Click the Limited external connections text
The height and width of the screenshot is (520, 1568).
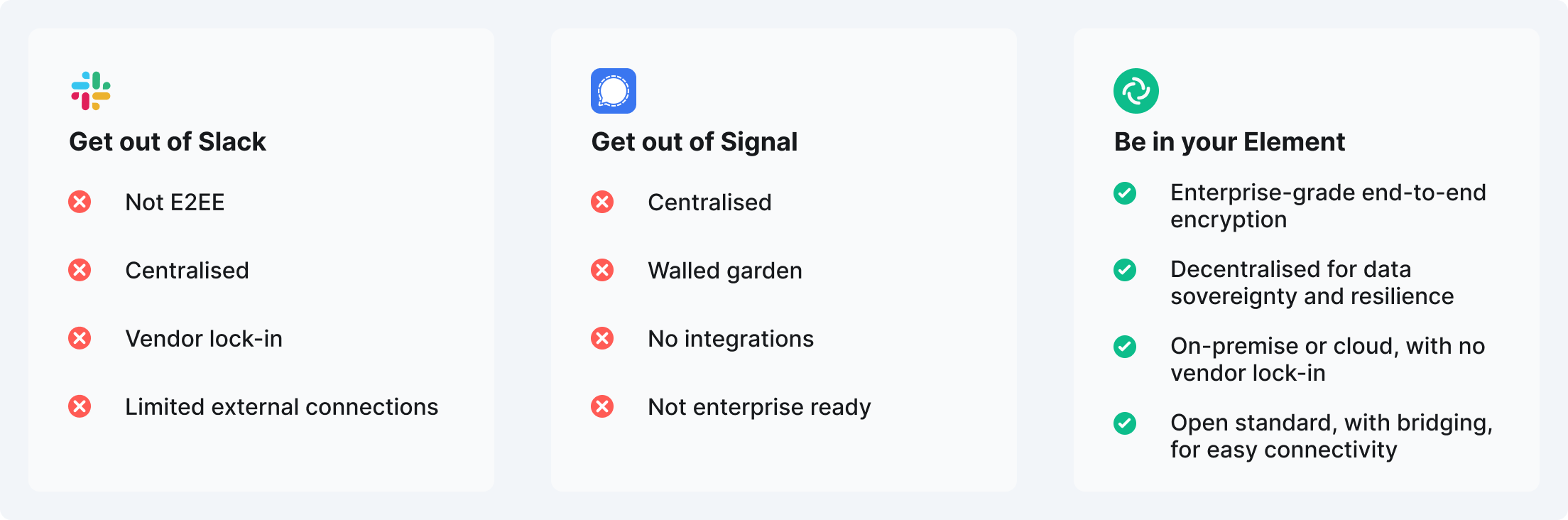[282, 407]
